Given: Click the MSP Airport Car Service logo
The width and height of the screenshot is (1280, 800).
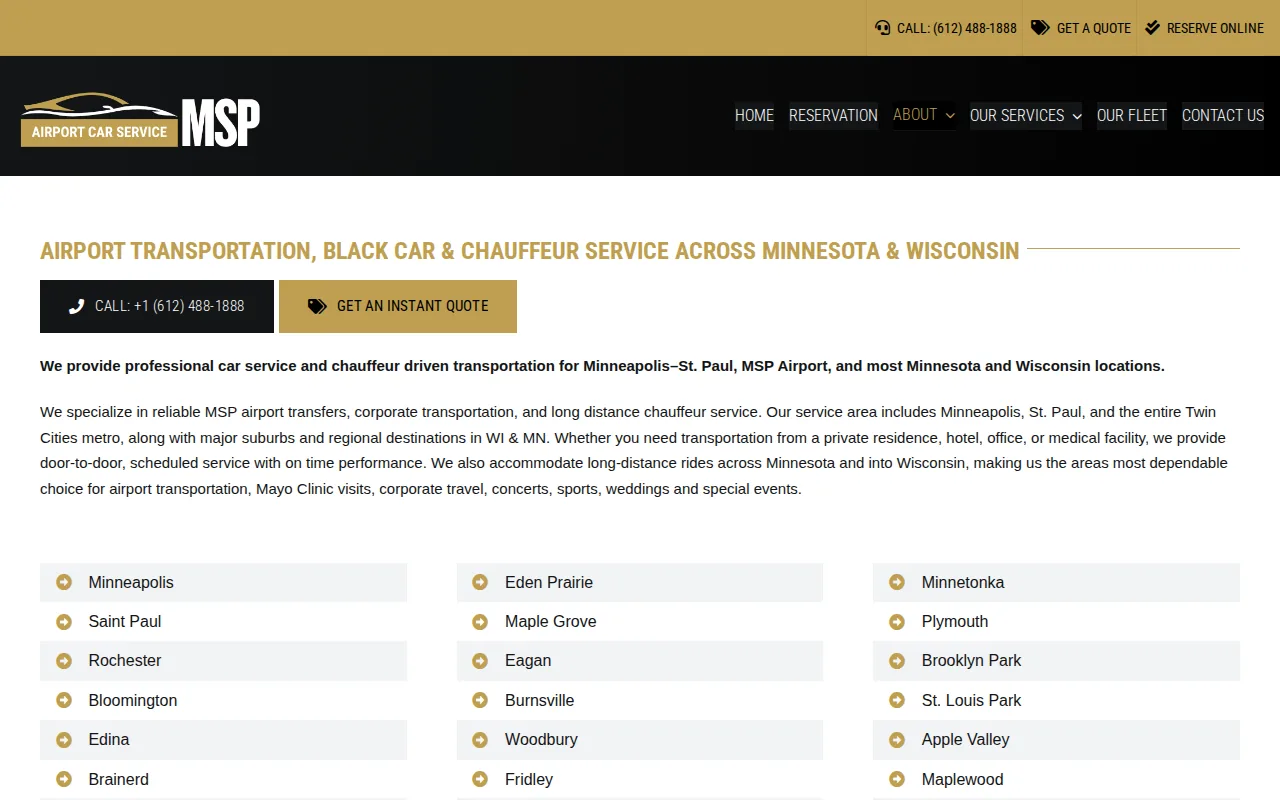Looking at the screenshot, I should tap(140, 121).
